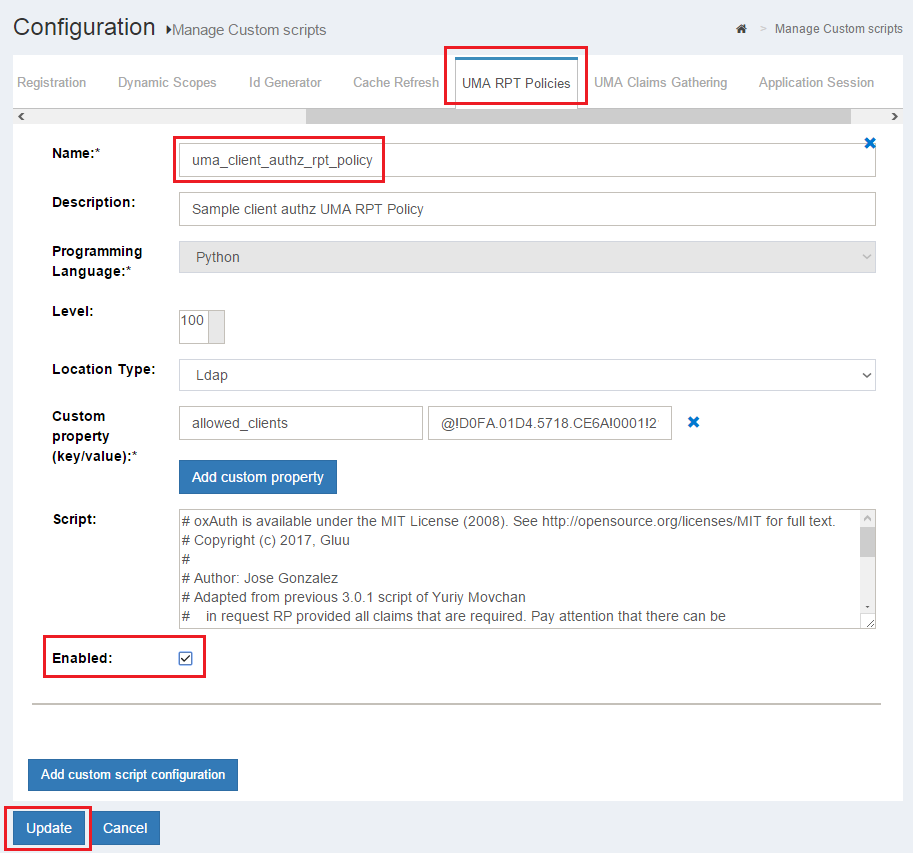Expand the Location Type dropdown
Screen dimensions: 913x853
coord(527,375)
